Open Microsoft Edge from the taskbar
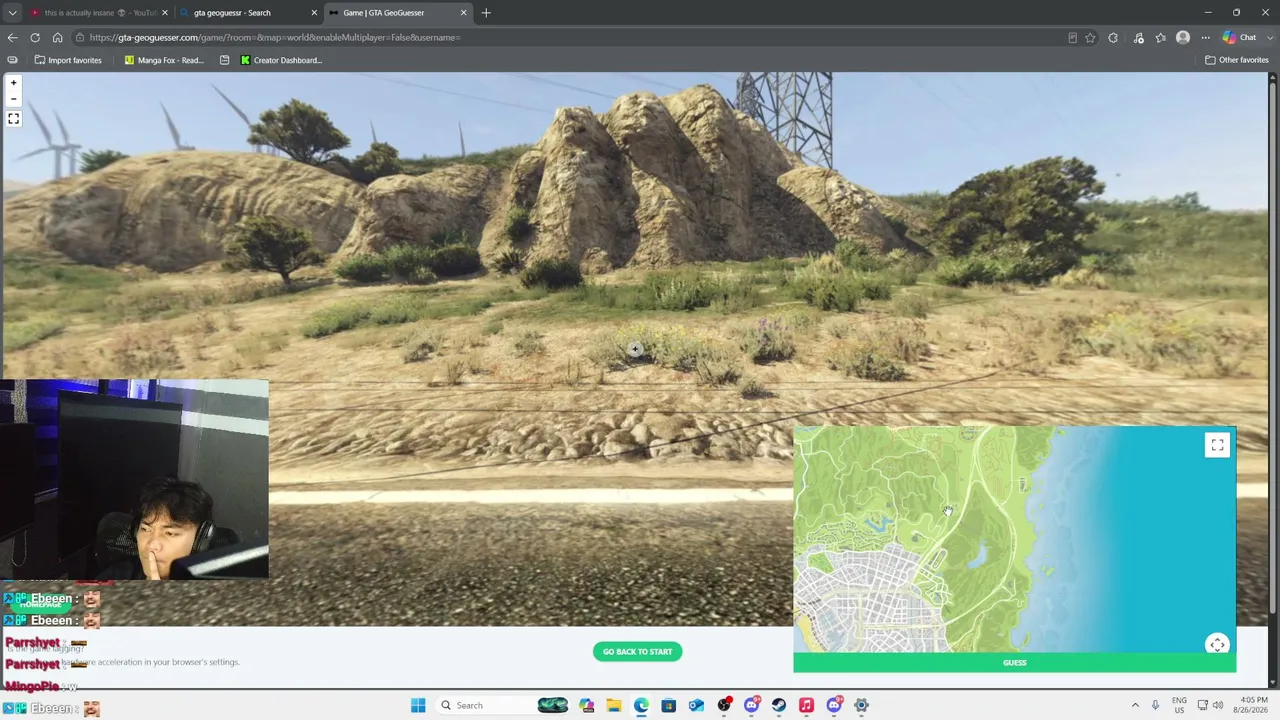 click(x=641, y=705)
